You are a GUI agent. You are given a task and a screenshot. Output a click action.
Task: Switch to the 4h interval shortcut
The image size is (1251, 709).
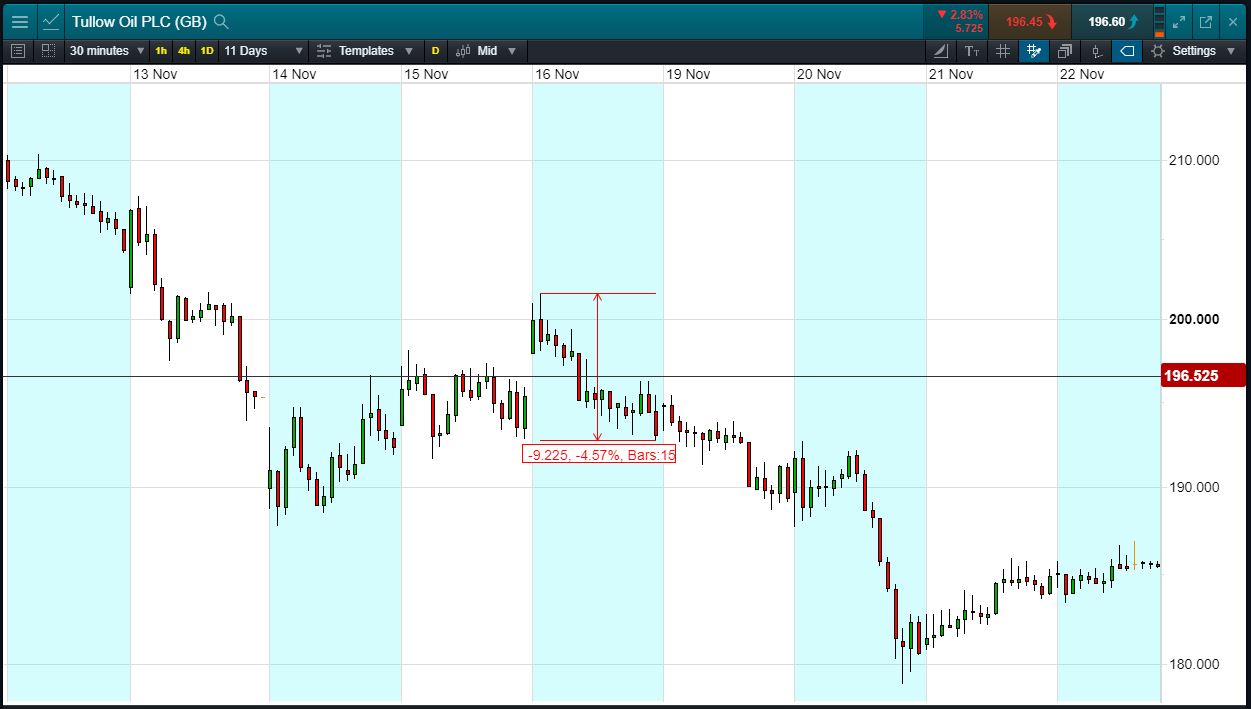(184, 50)
